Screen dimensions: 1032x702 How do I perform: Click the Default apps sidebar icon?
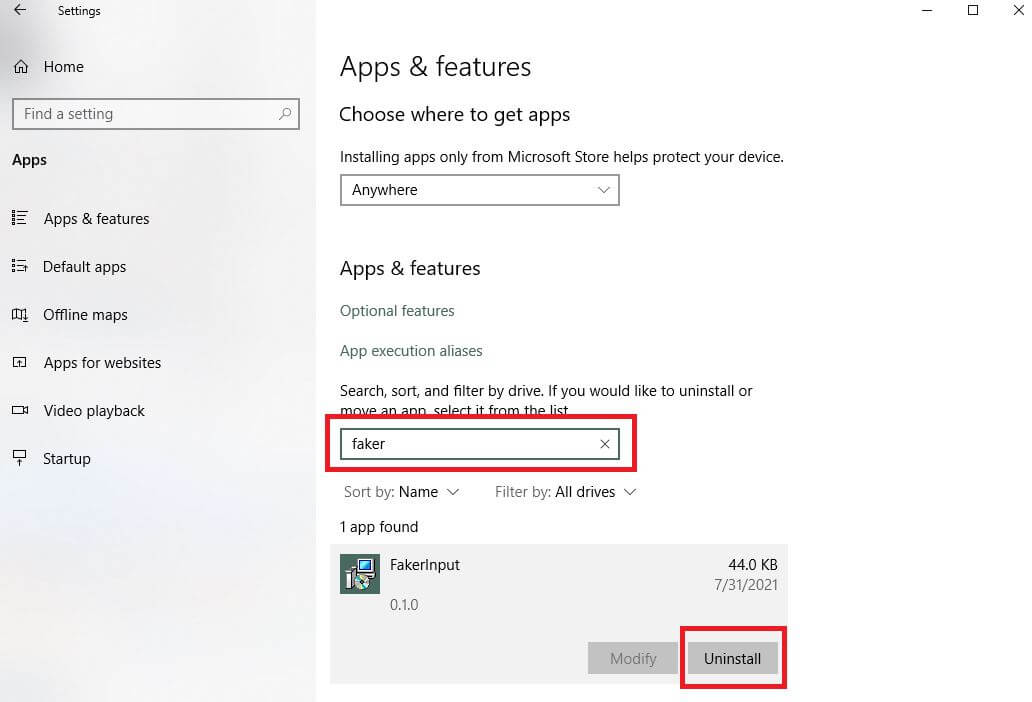20,266
